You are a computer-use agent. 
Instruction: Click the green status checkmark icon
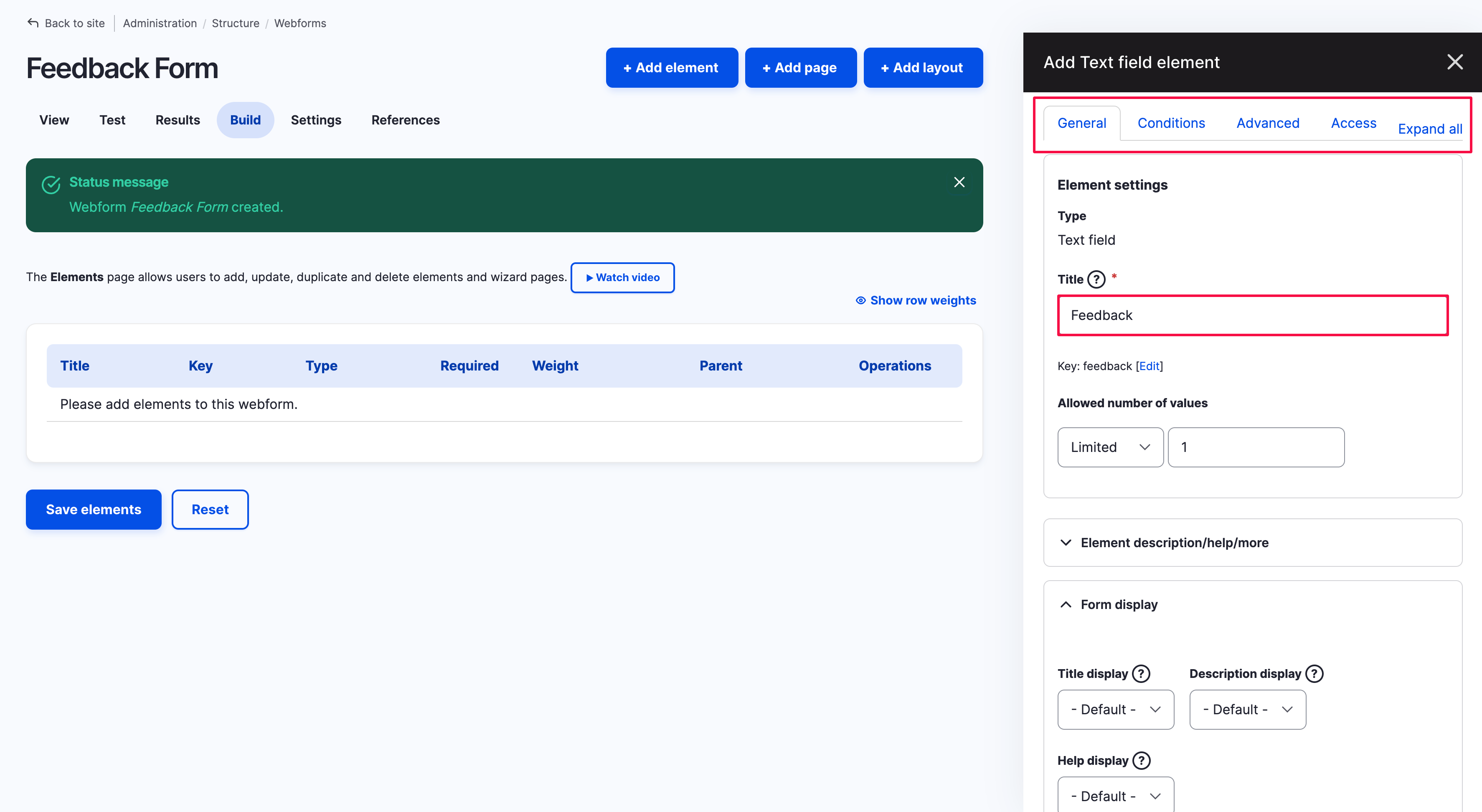point(51,185)
